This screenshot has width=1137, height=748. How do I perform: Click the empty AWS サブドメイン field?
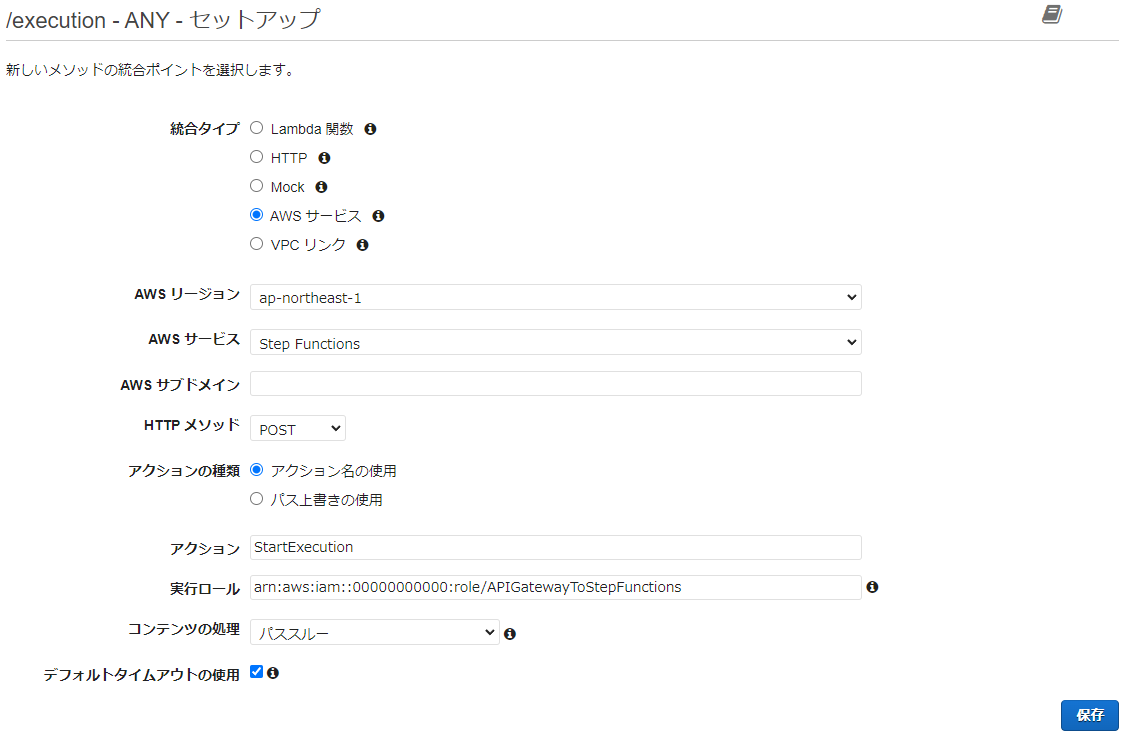point(555,383)
